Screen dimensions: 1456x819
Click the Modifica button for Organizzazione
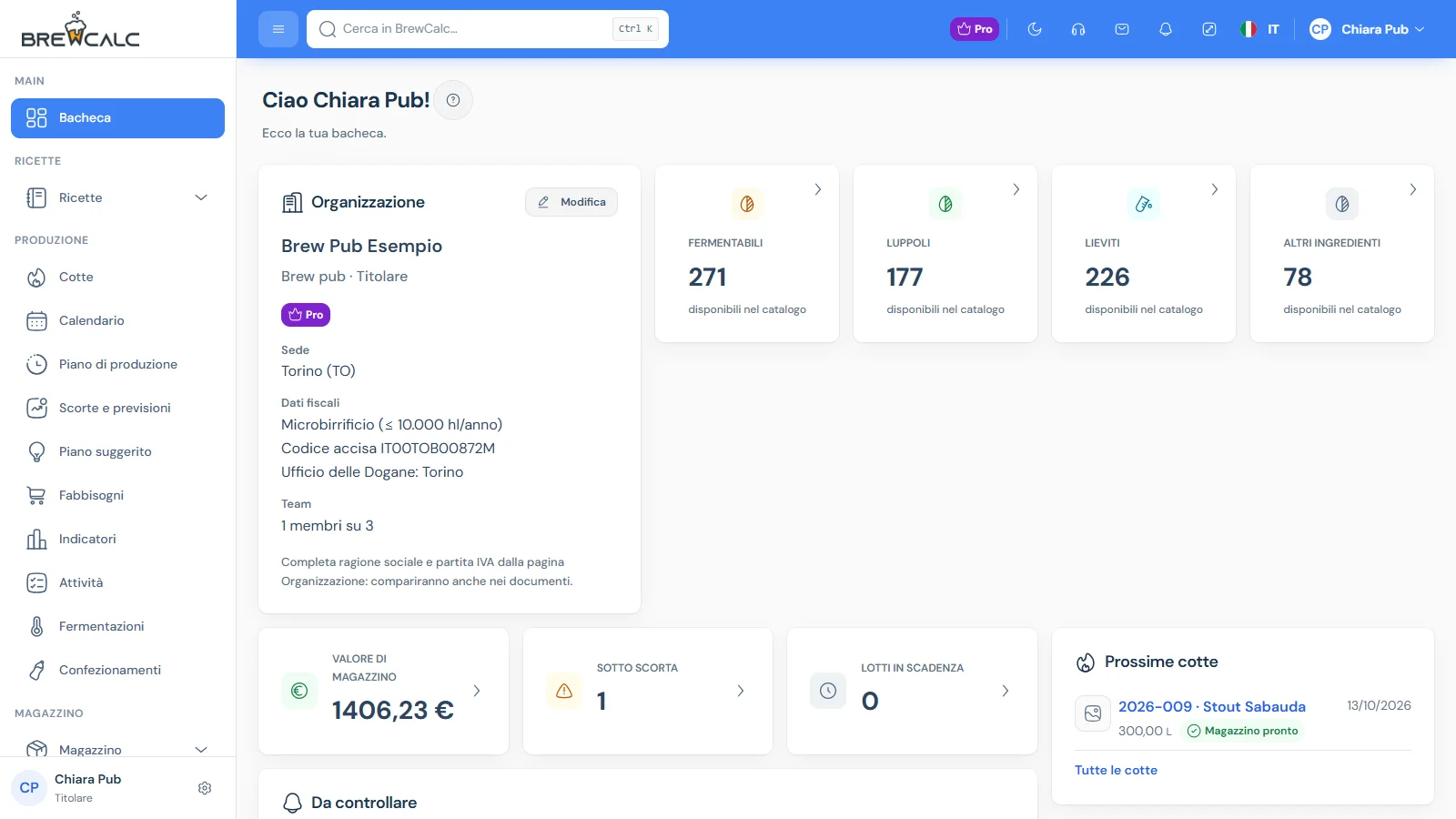pos(571,202)
